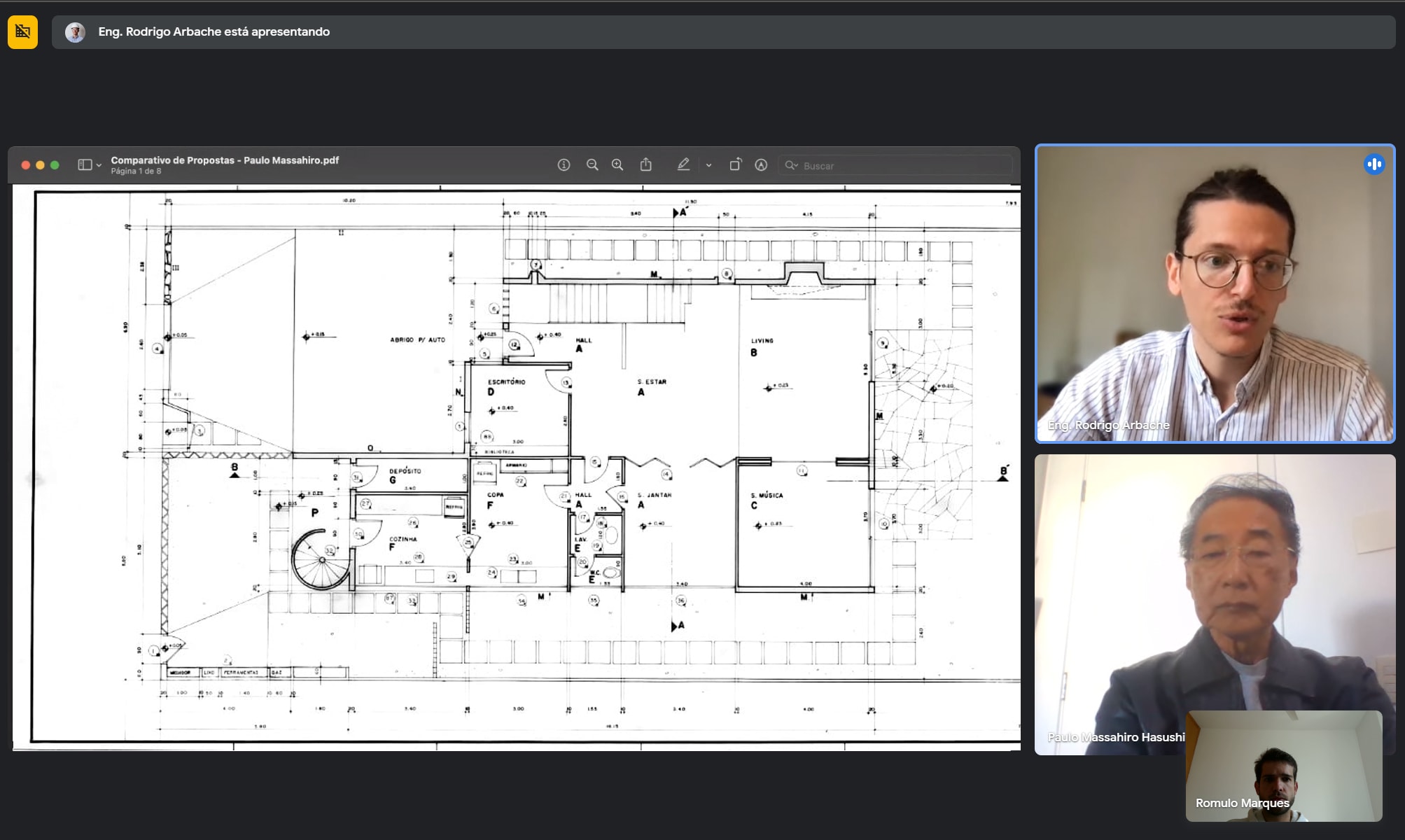Screen dimensions: 1405x840
Task: Select Eng. Rodrigo Arbache video tile
Action: (x=1215, y=294)
